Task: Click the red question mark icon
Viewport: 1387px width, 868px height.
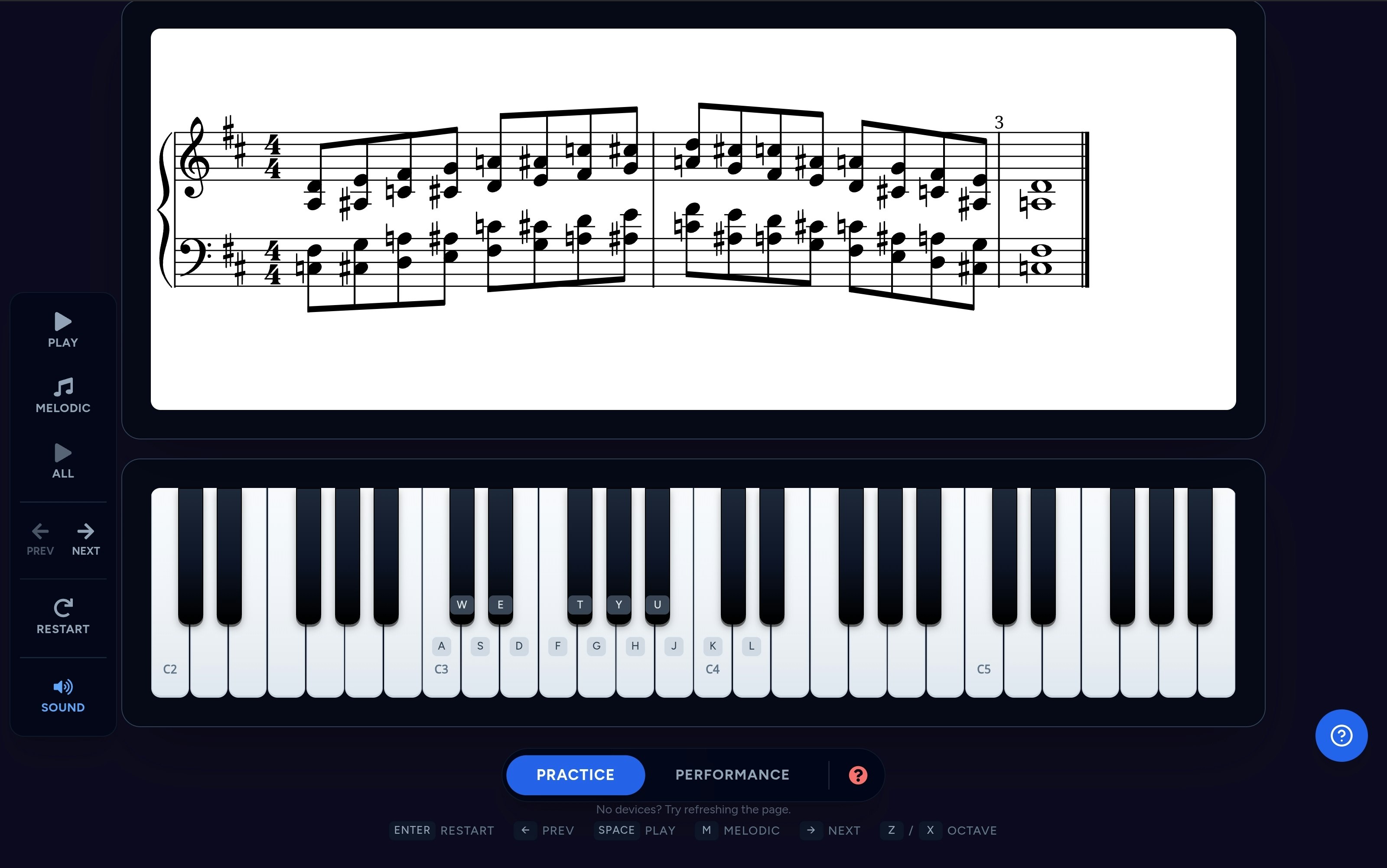Action: click(858, 775)
